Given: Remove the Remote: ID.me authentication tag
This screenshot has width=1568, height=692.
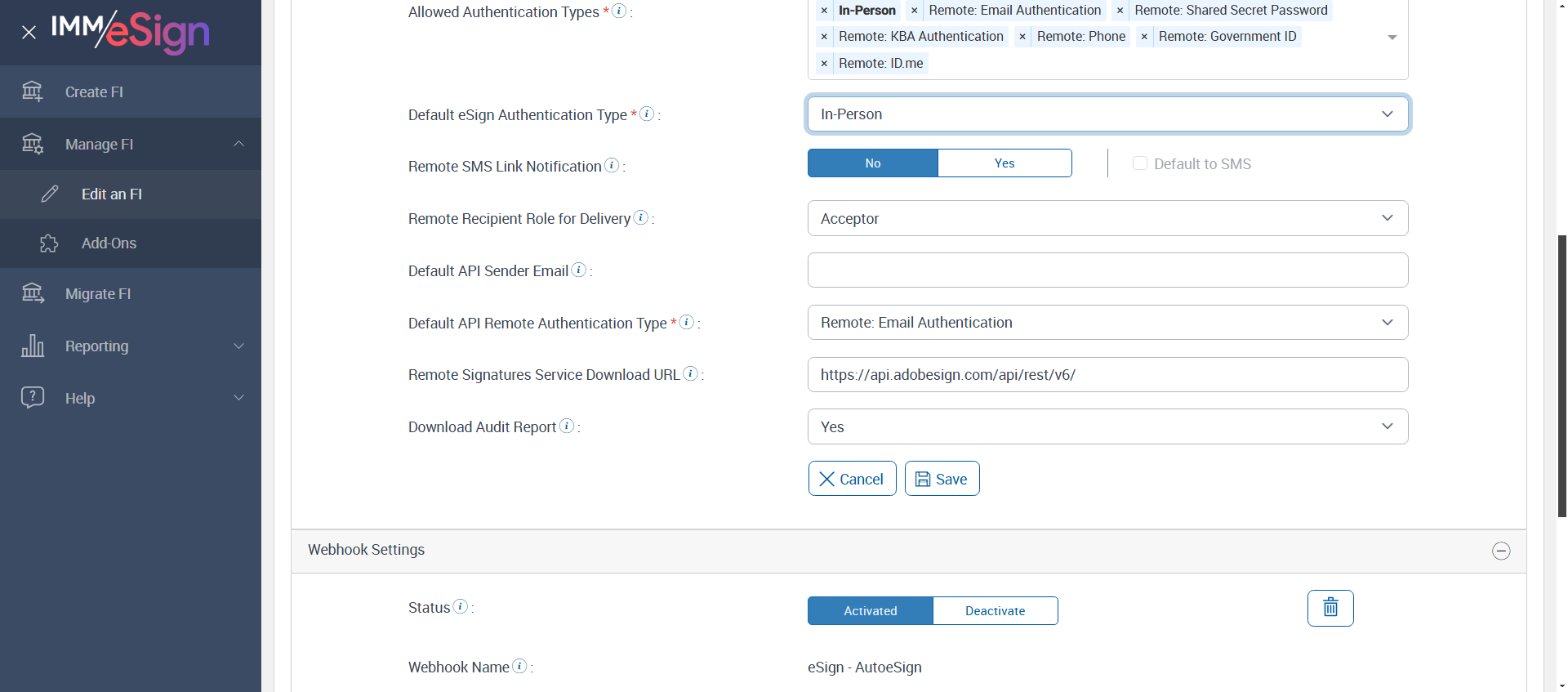Looking at the screenshot, I should tap(824, 64).
